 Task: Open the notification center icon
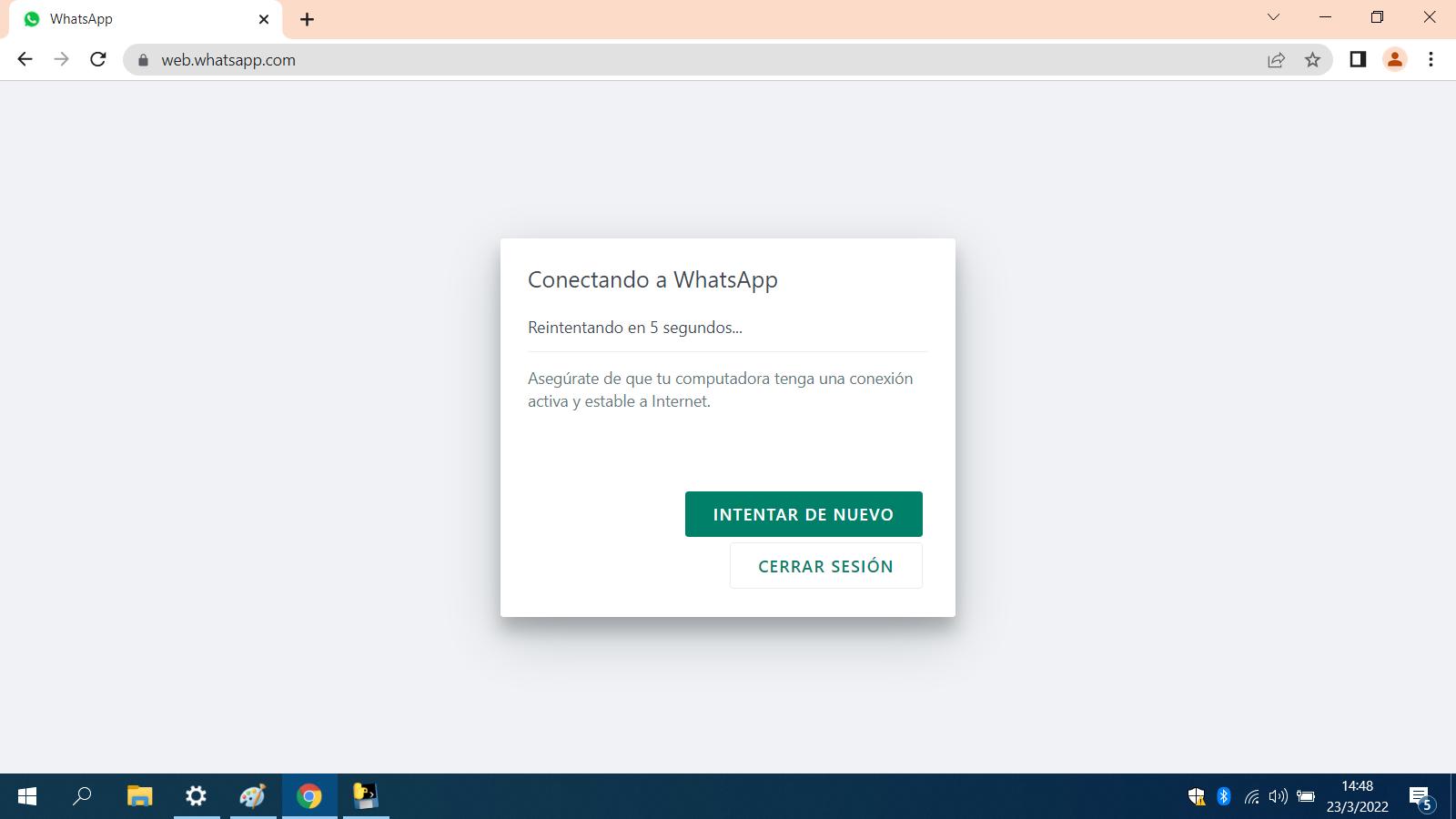tap(1421, 798)
